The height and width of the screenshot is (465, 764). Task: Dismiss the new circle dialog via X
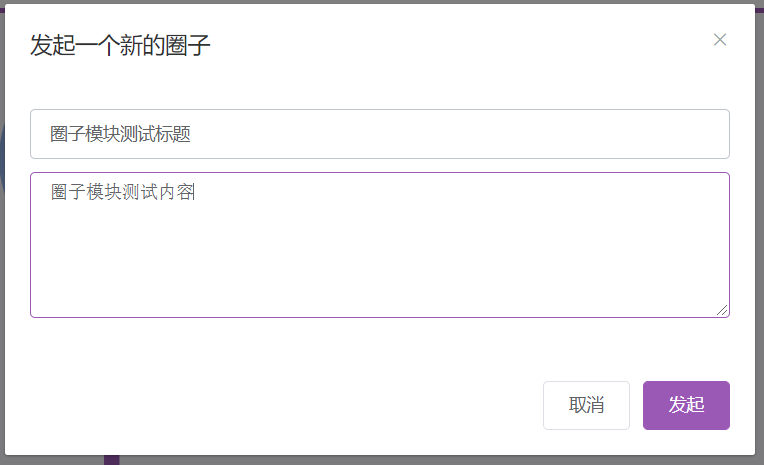[720, 40]
